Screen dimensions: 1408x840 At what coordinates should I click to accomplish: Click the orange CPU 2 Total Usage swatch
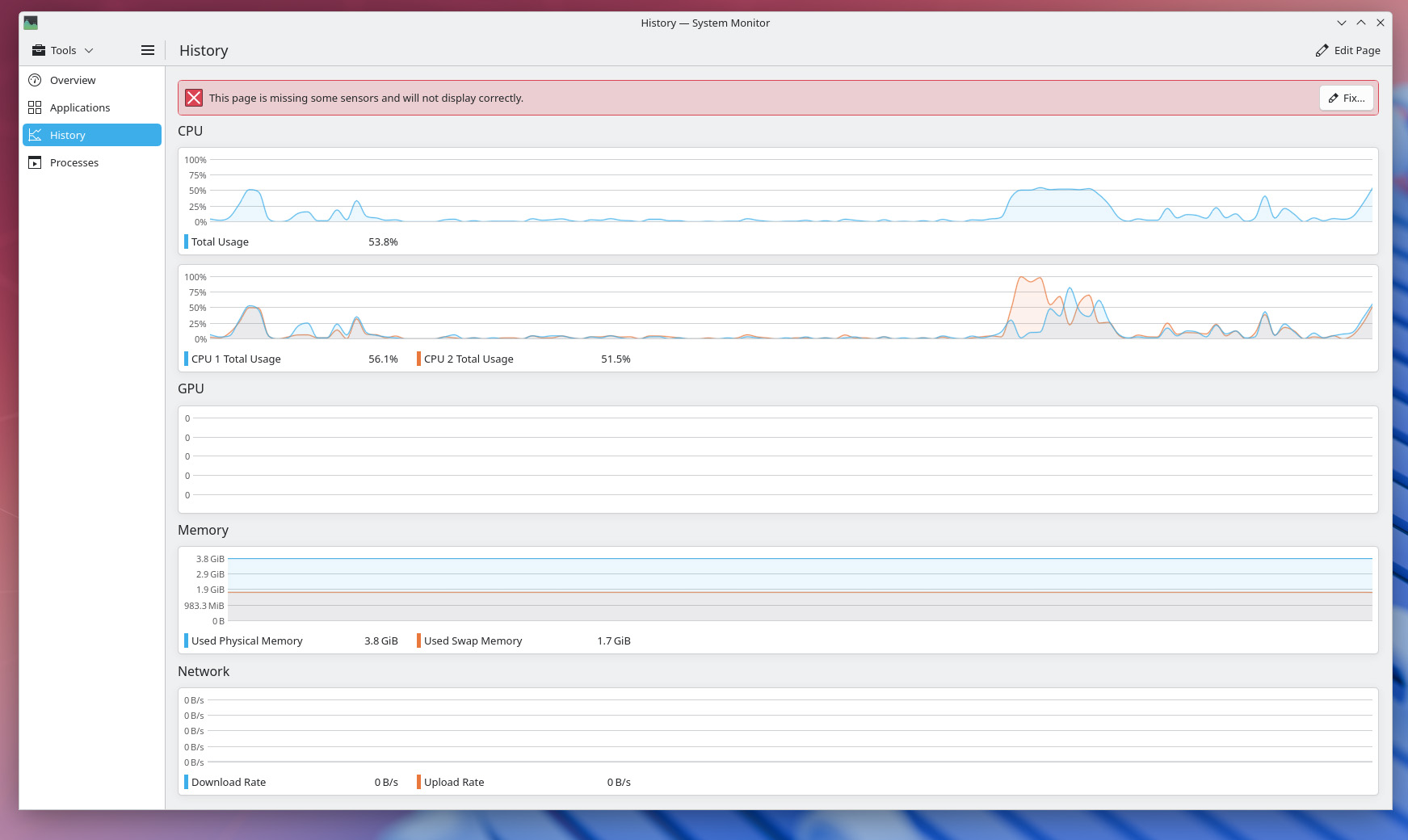pyautogui.click(x=418, y=359)
